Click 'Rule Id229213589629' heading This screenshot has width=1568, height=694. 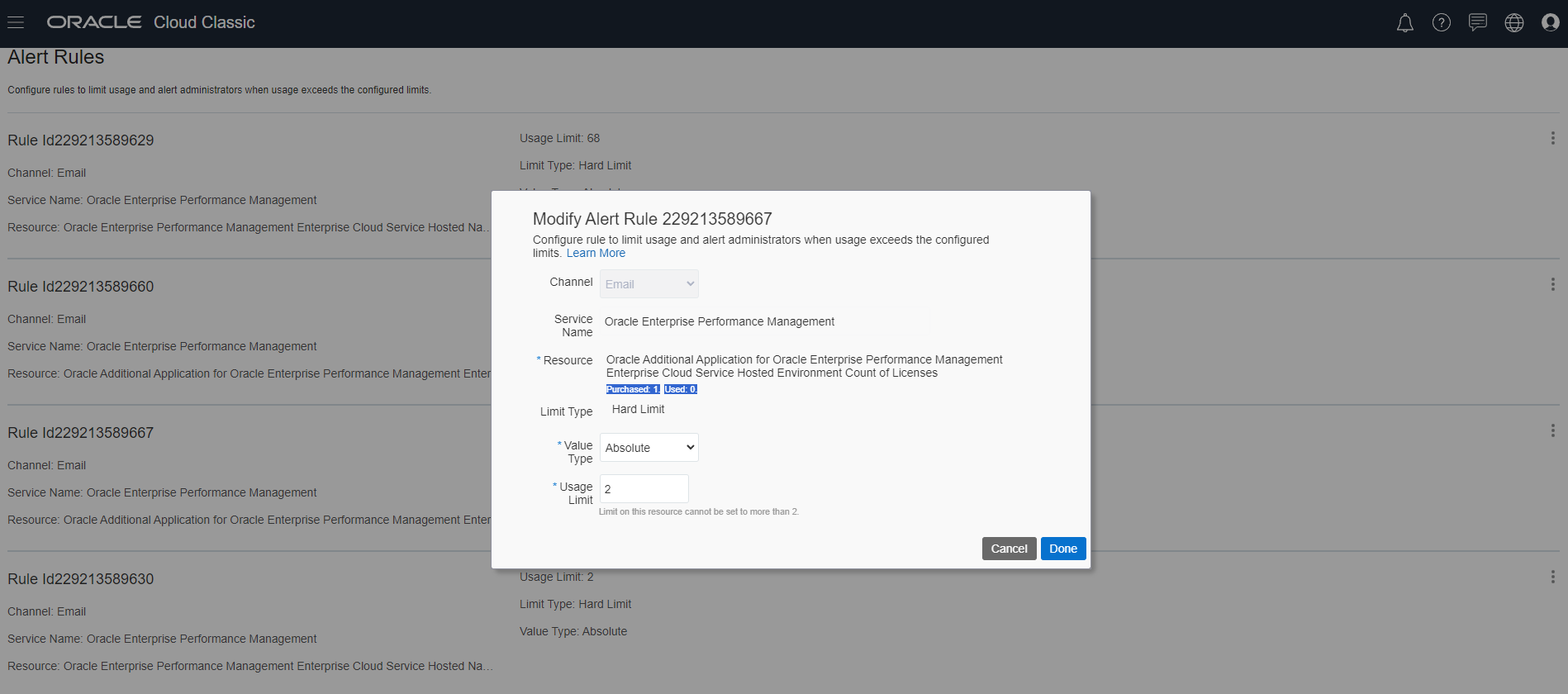tap(81, 140)
